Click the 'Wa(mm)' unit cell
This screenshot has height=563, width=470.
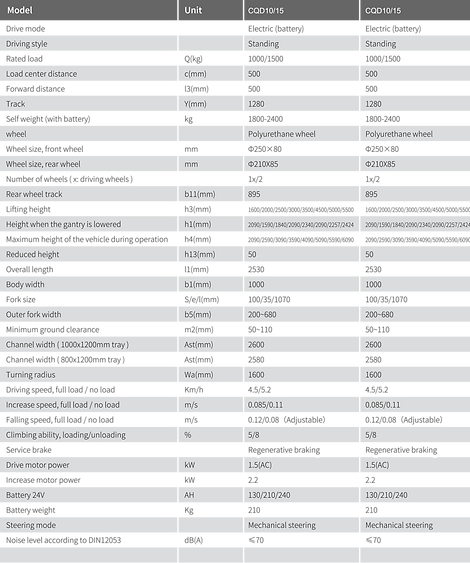pyautogui.click(x=199, y=375)
